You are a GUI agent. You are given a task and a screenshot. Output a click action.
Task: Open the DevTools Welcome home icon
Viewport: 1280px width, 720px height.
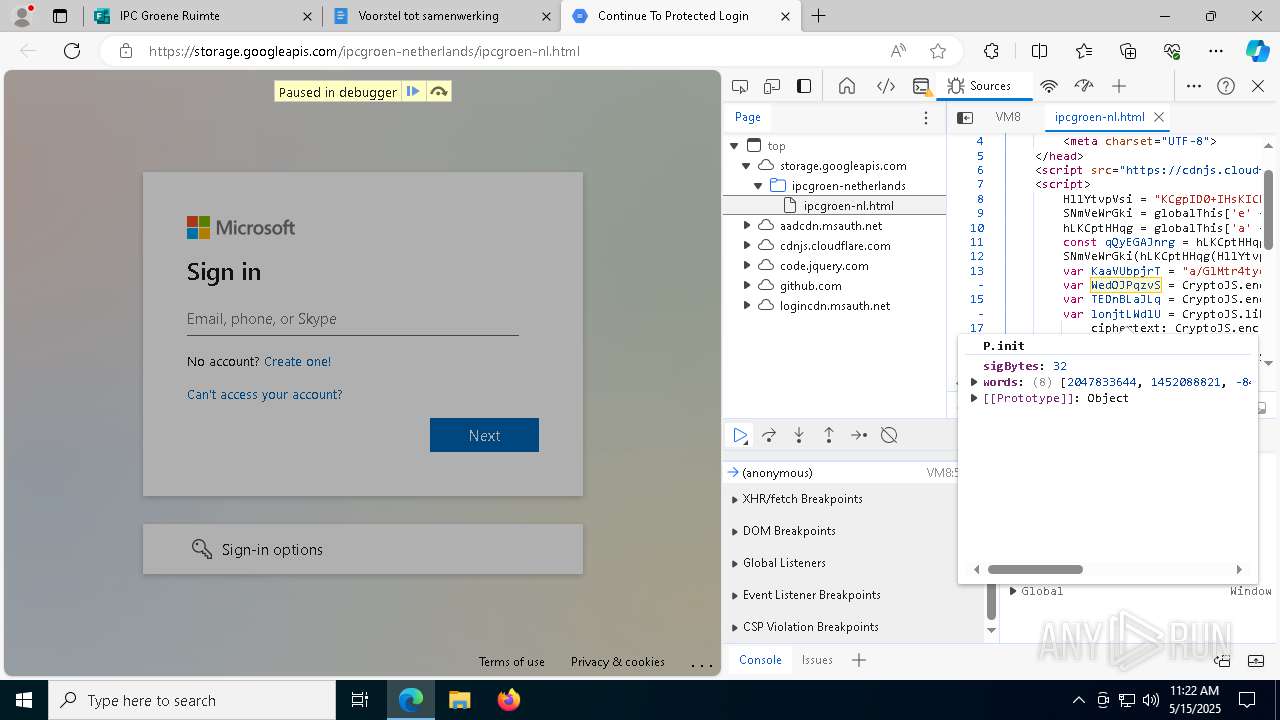847,86
